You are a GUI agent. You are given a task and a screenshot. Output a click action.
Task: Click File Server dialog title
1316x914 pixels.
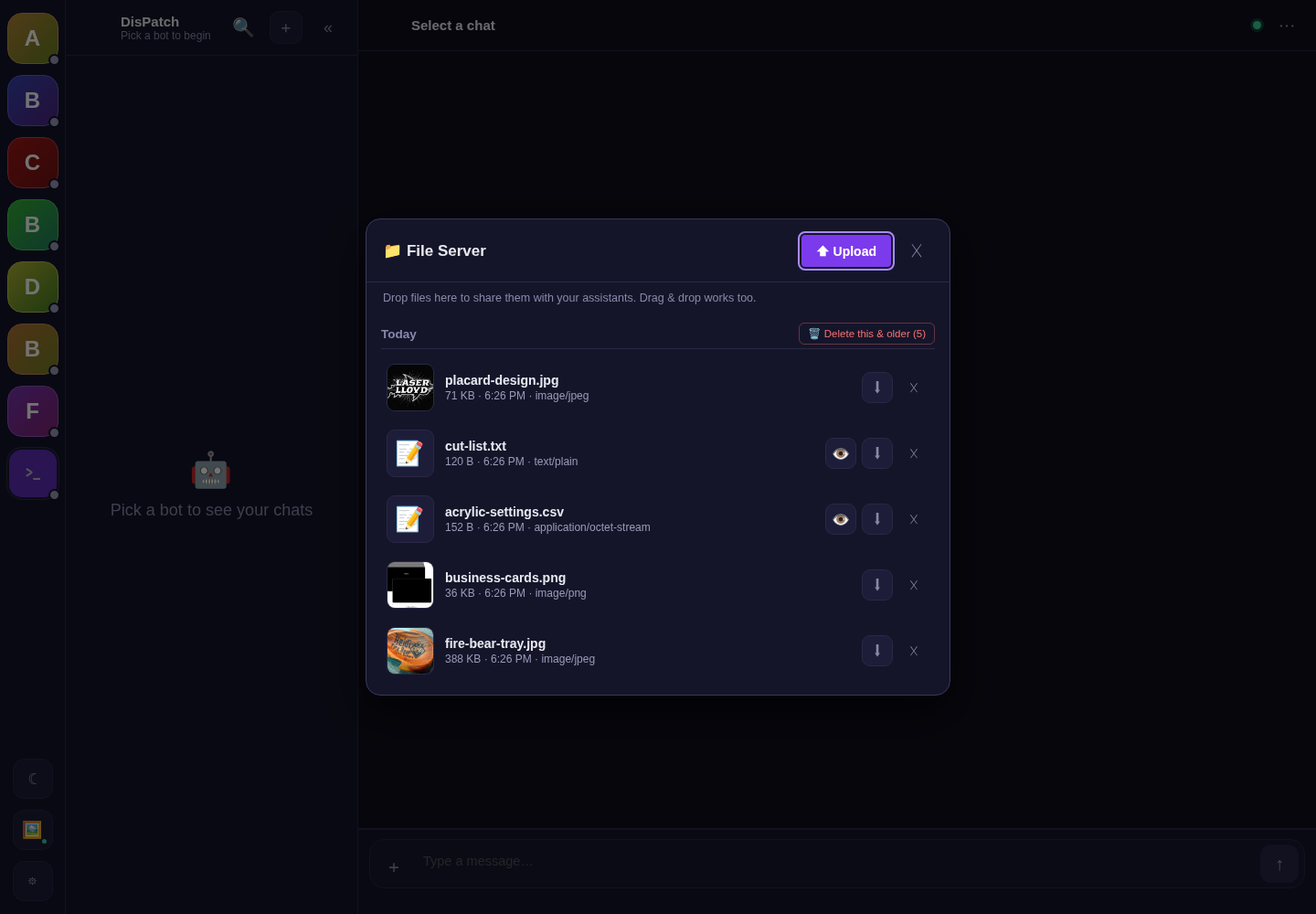click(x=435, y=250)
